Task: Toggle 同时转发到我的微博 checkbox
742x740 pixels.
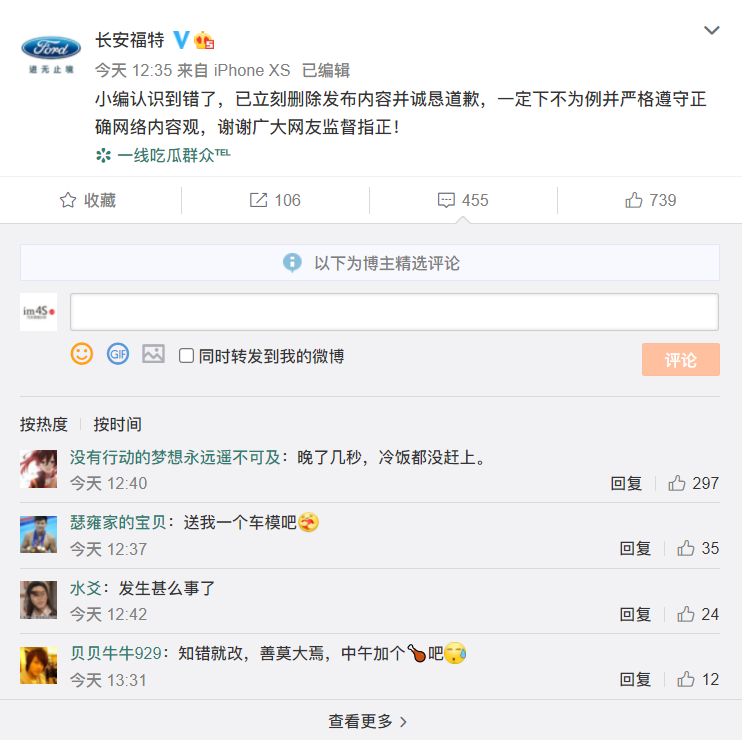Action: 186,356
